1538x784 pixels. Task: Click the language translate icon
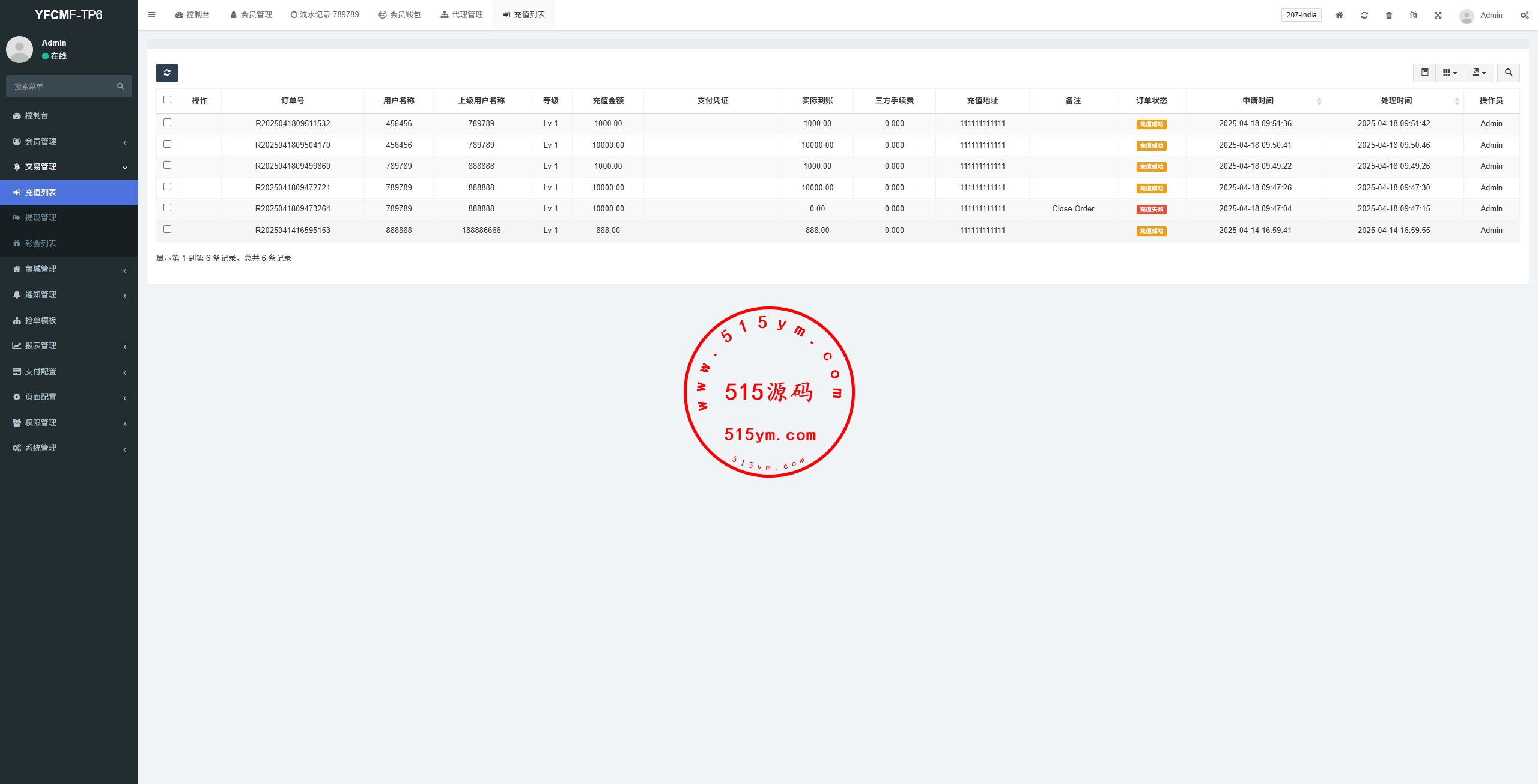pyautogui.click(x=1414, y=15)
